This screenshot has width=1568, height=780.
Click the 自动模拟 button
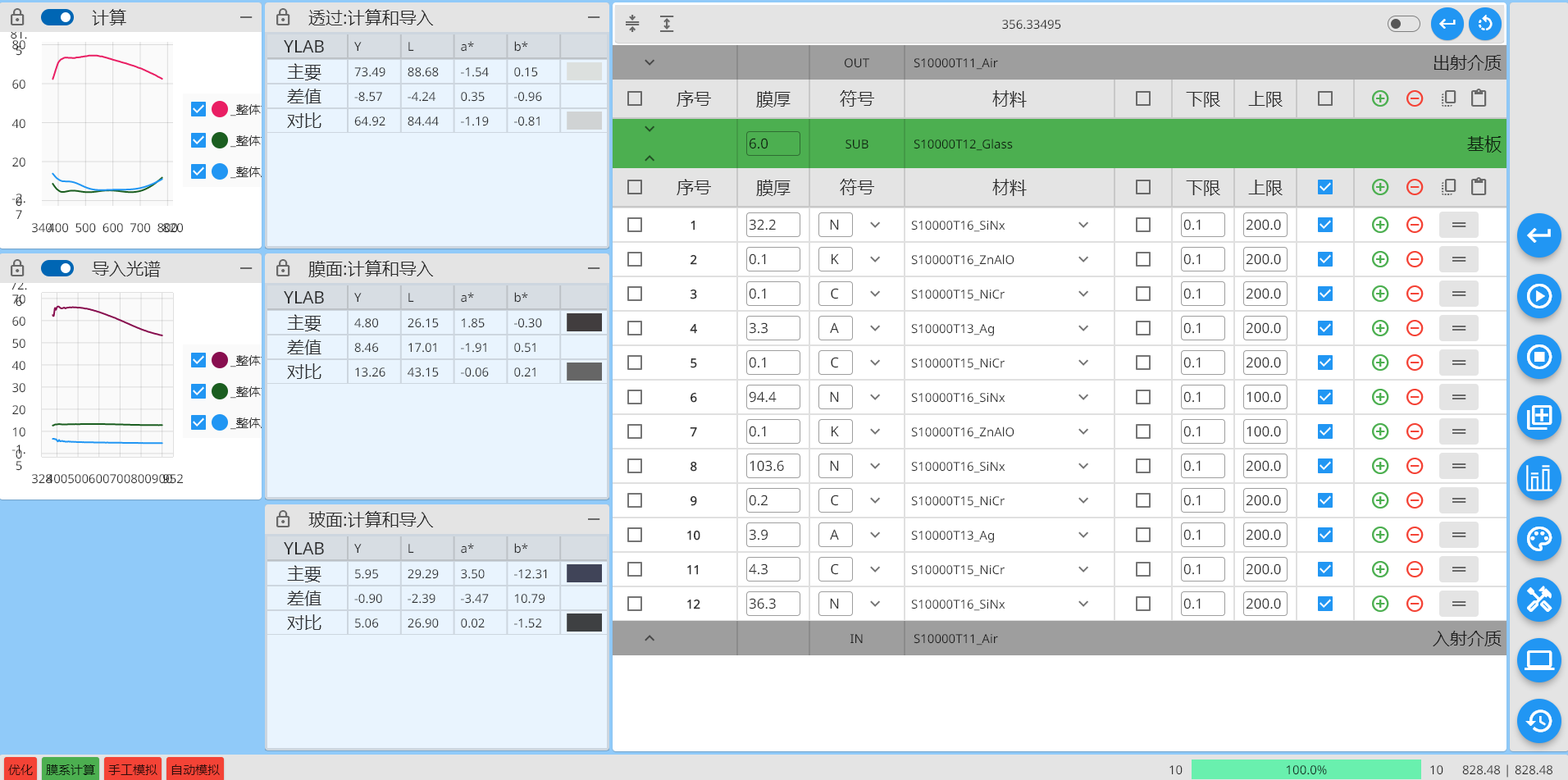pyautogui.click(x=195, y=769)
